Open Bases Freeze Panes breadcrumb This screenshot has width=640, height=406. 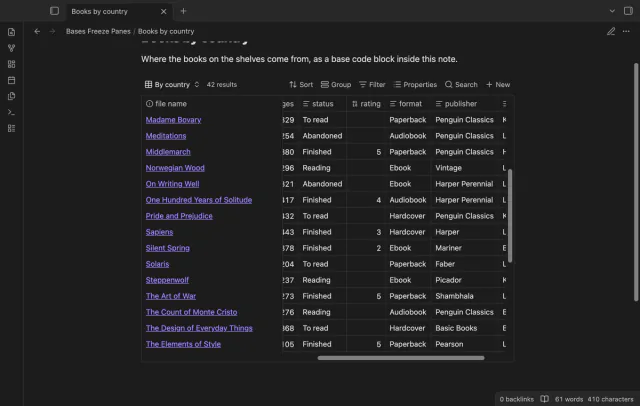coord(98,31)
